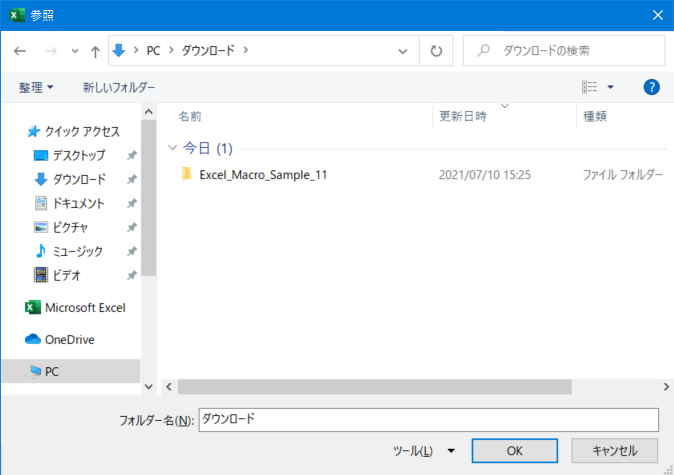Select PC in the navigation pane
This screenshot has width=674, height=475.
[x=71, y=371]
